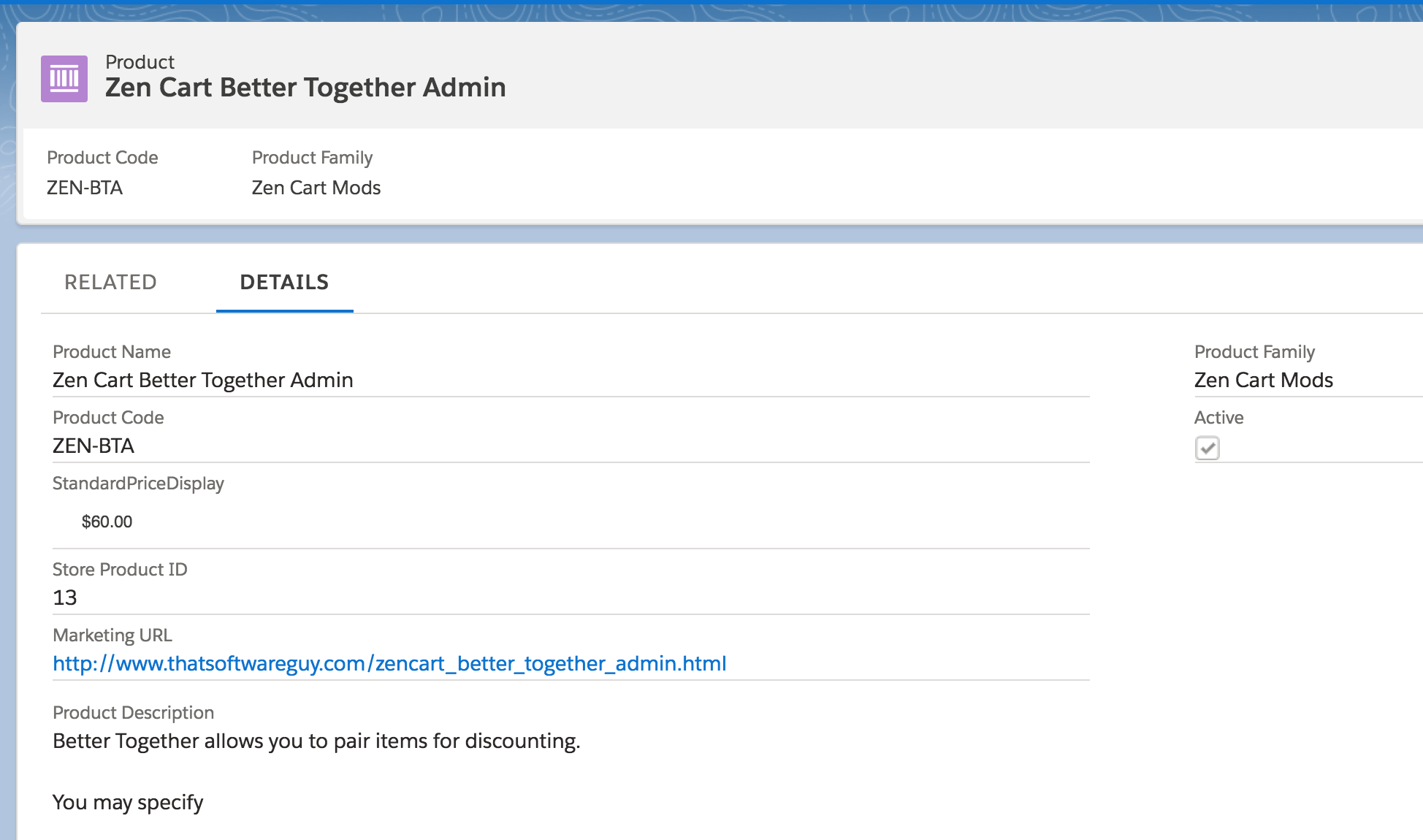Screen dimensions: 1423x840
Task: Click the $60.00 standard price value
Action: click(107, 522)
